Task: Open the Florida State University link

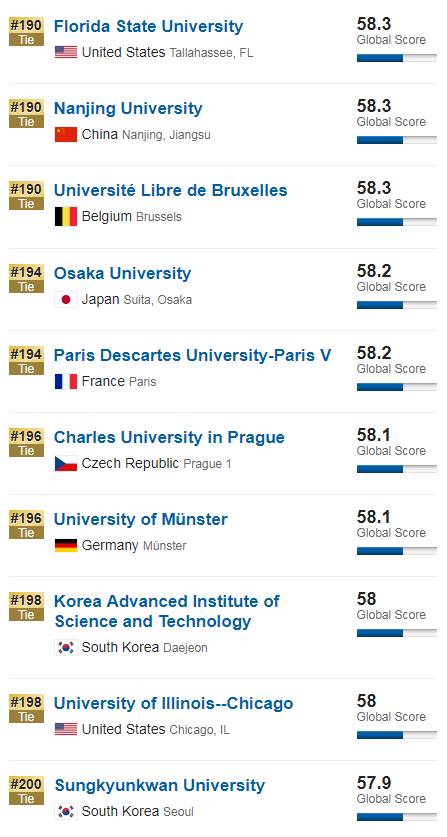Action: tap(148, 26)
